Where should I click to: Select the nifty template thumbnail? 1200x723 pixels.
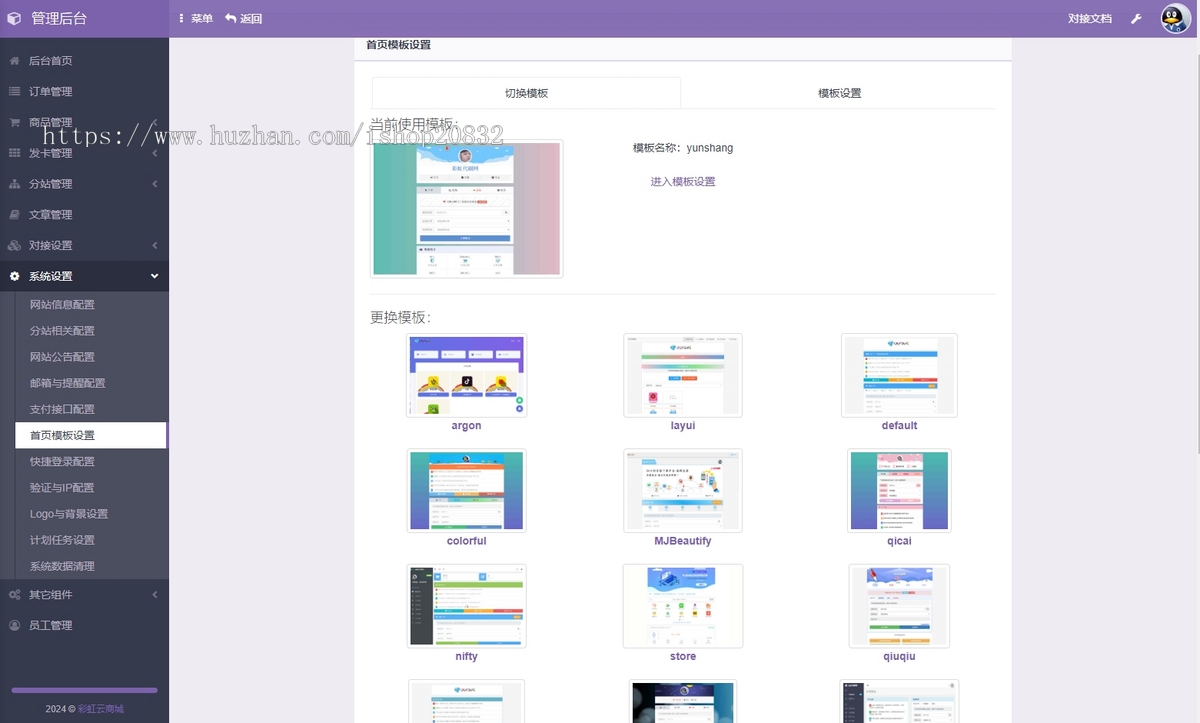[x=466, y=606]
